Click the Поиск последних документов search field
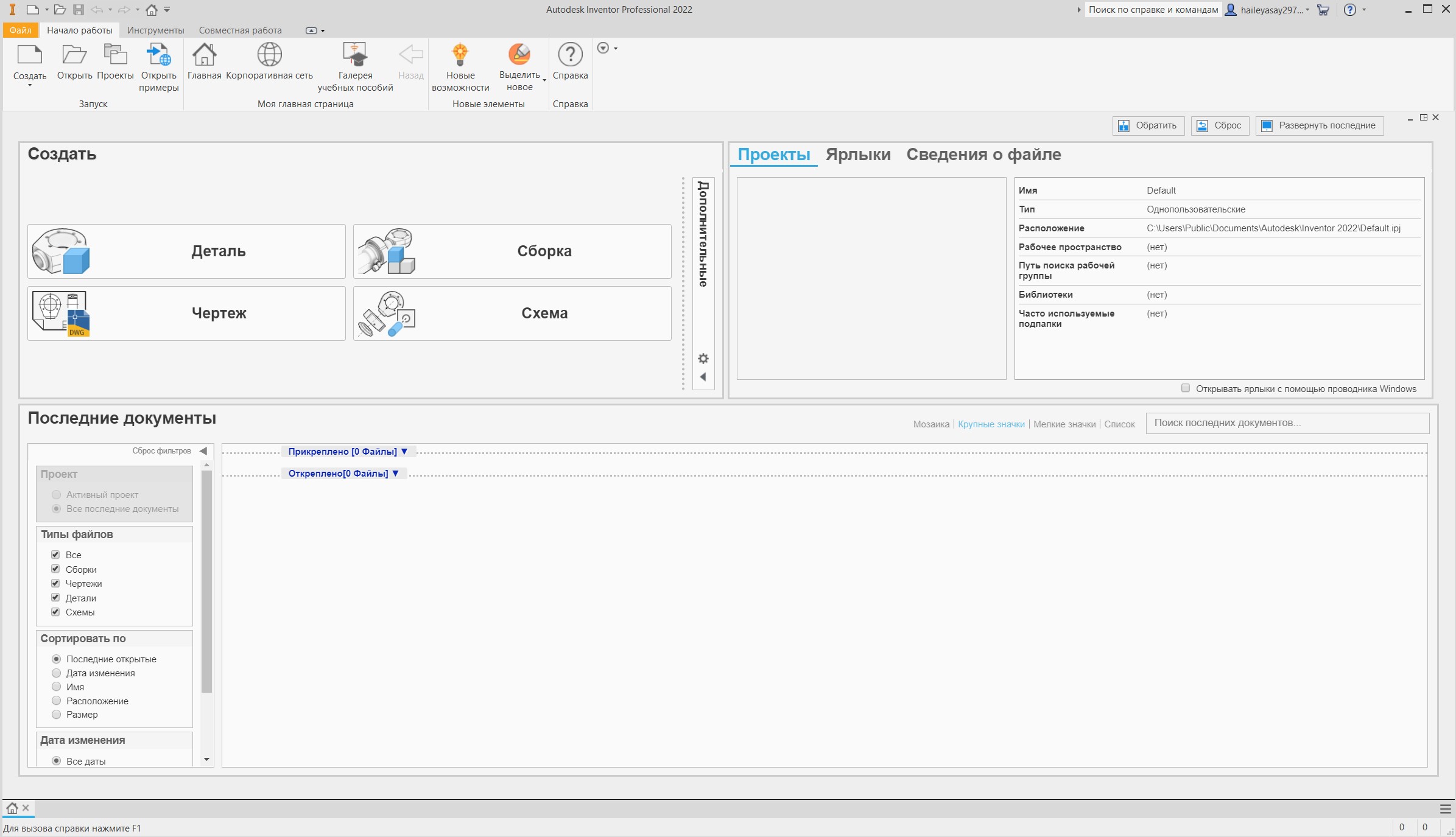Viewport: 1456px width, 837px height. pyautogui.click(x=1287, y=423)
